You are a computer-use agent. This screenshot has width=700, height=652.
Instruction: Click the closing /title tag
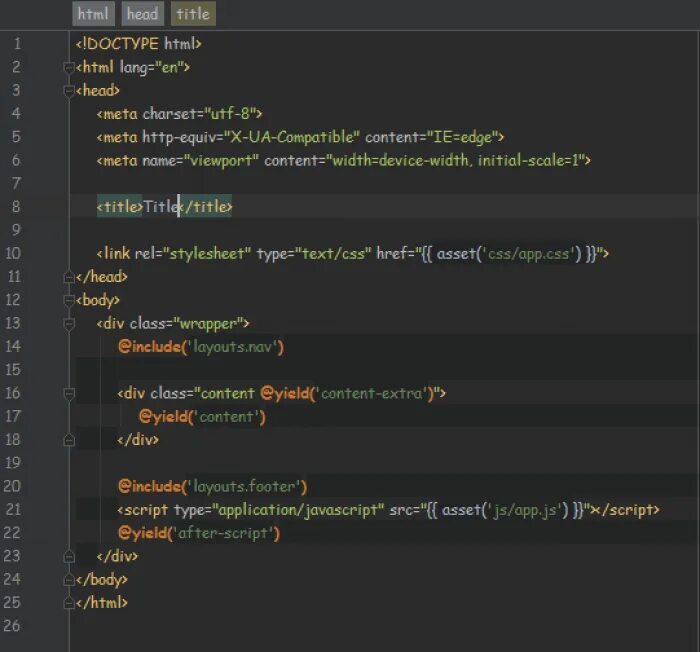point(206,207)
